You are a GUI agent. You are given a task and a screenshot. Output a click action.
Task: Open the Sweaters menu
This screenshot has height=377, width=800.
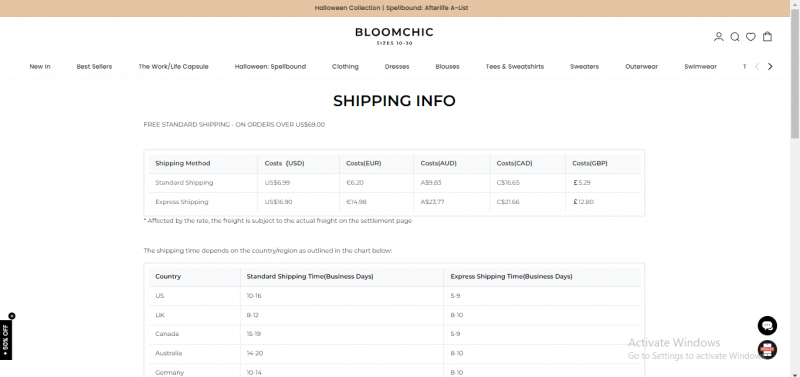(584, 66)
